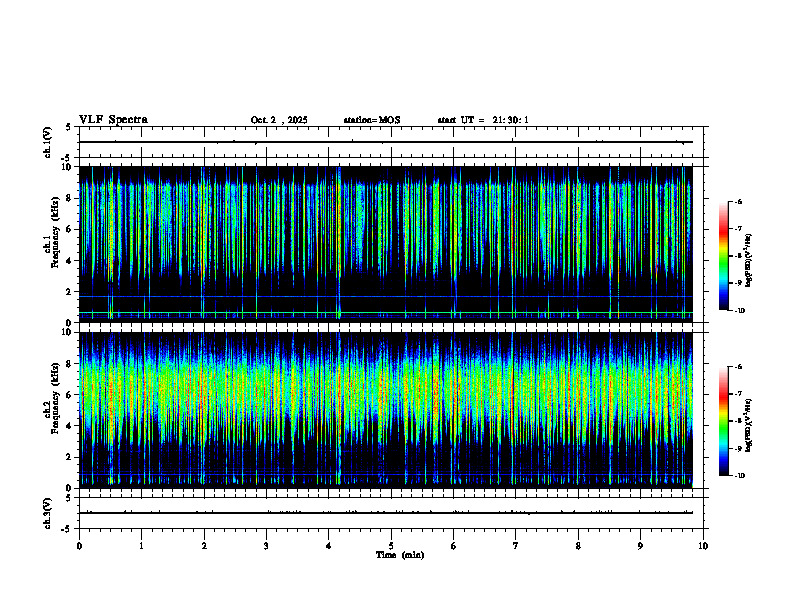Click the time axis tick label 2
The image size is (792, 612).
tap(204, 546)
